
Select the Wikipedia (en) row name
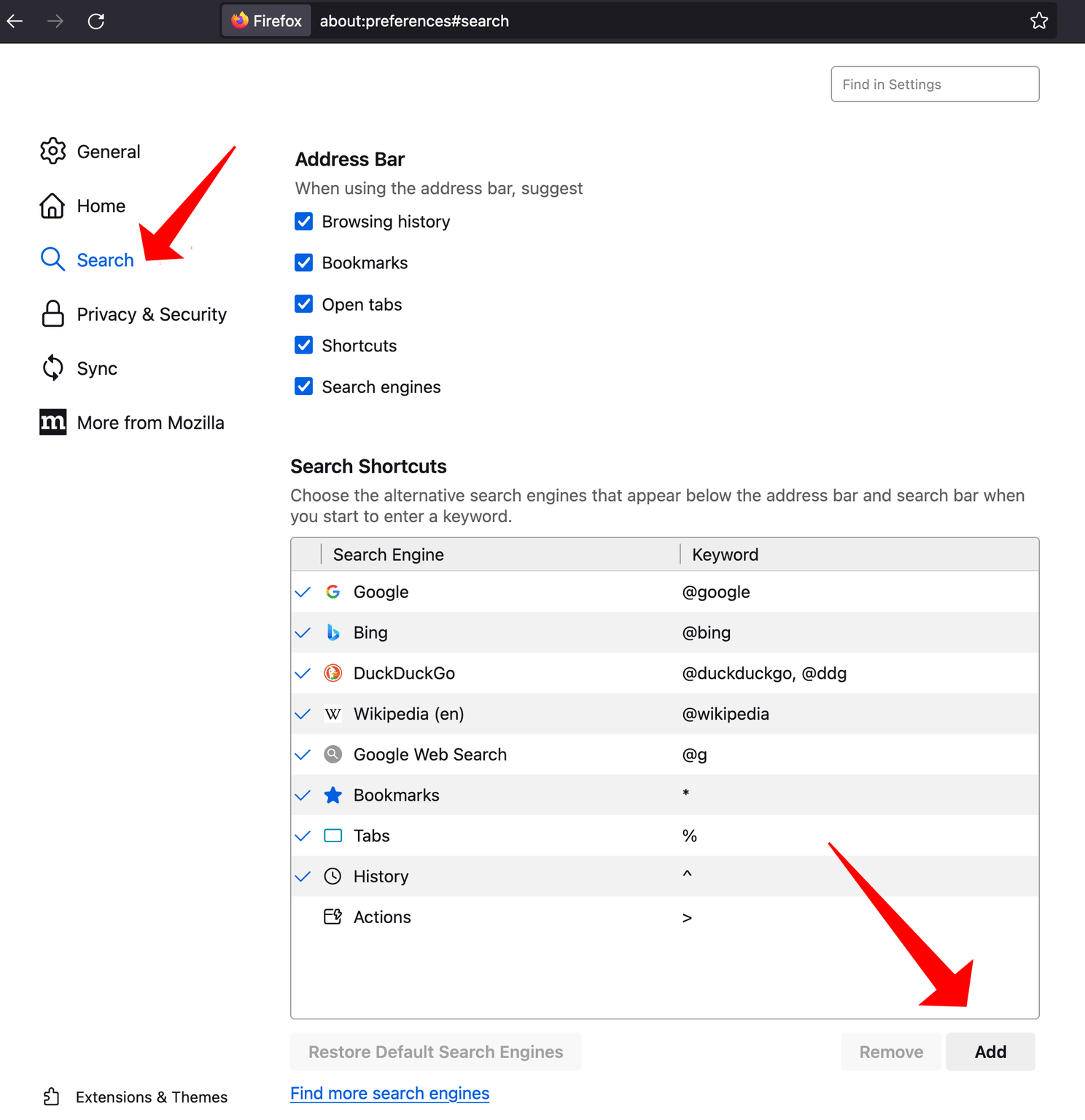(x=409, y=714)
